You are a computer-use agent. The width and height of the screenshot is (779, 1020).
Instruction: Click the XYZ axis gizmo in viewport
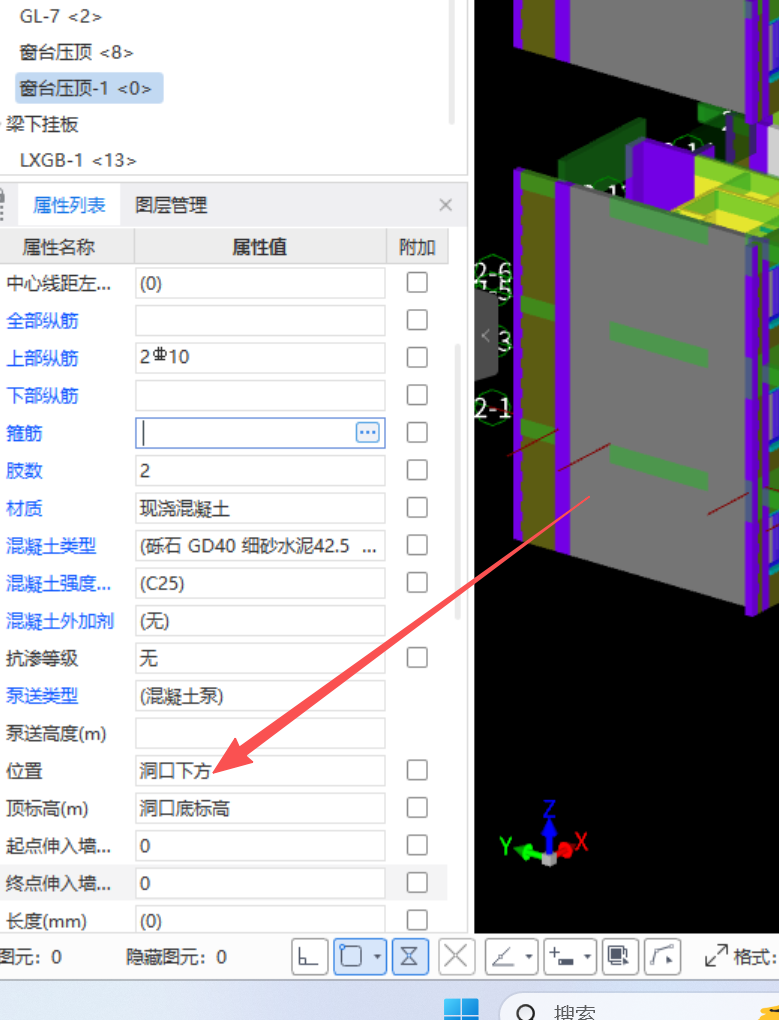click(x=545, y=835)
